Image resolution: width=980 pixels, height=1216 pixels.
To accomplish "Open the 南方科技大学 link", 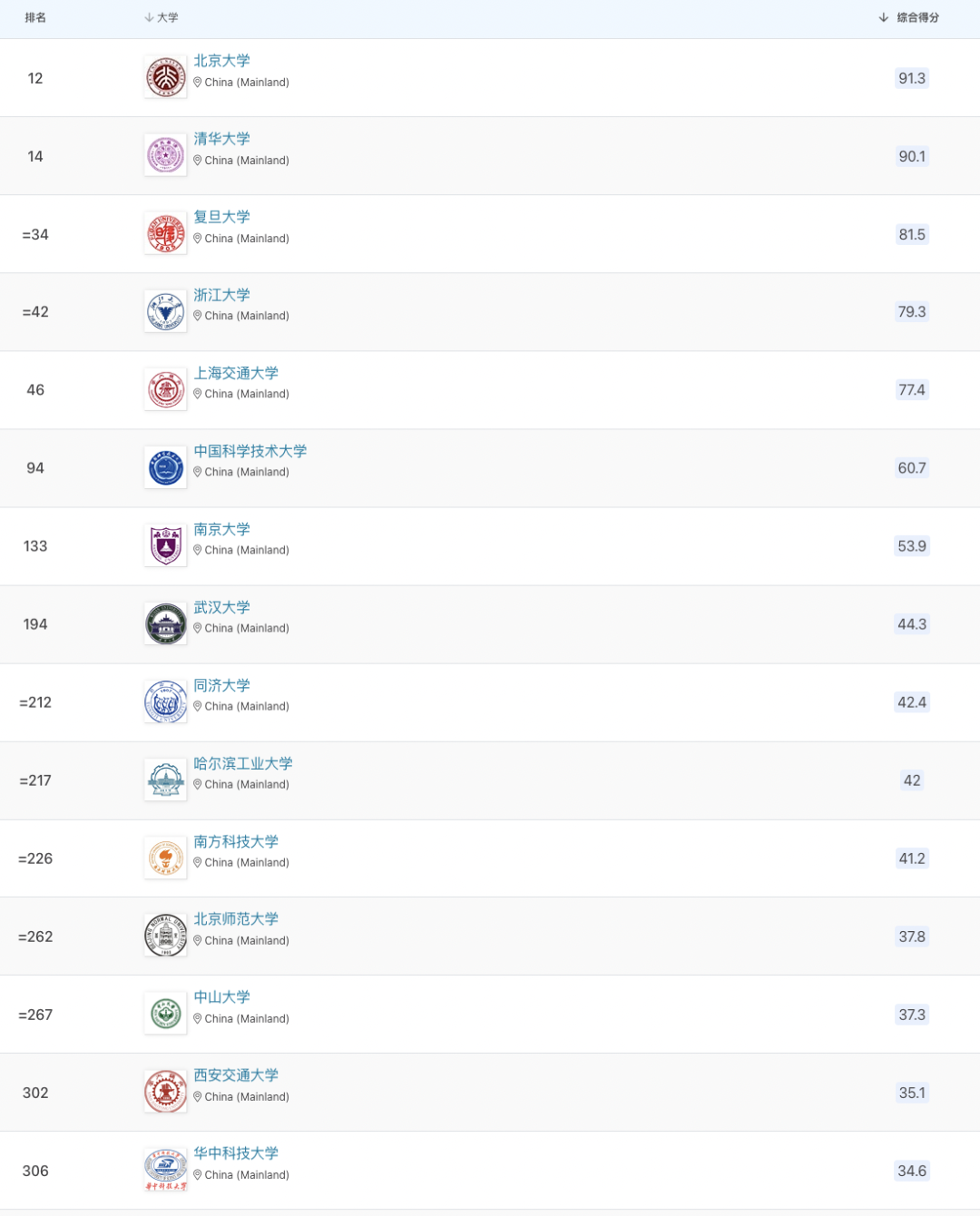I will click(236, 841).
